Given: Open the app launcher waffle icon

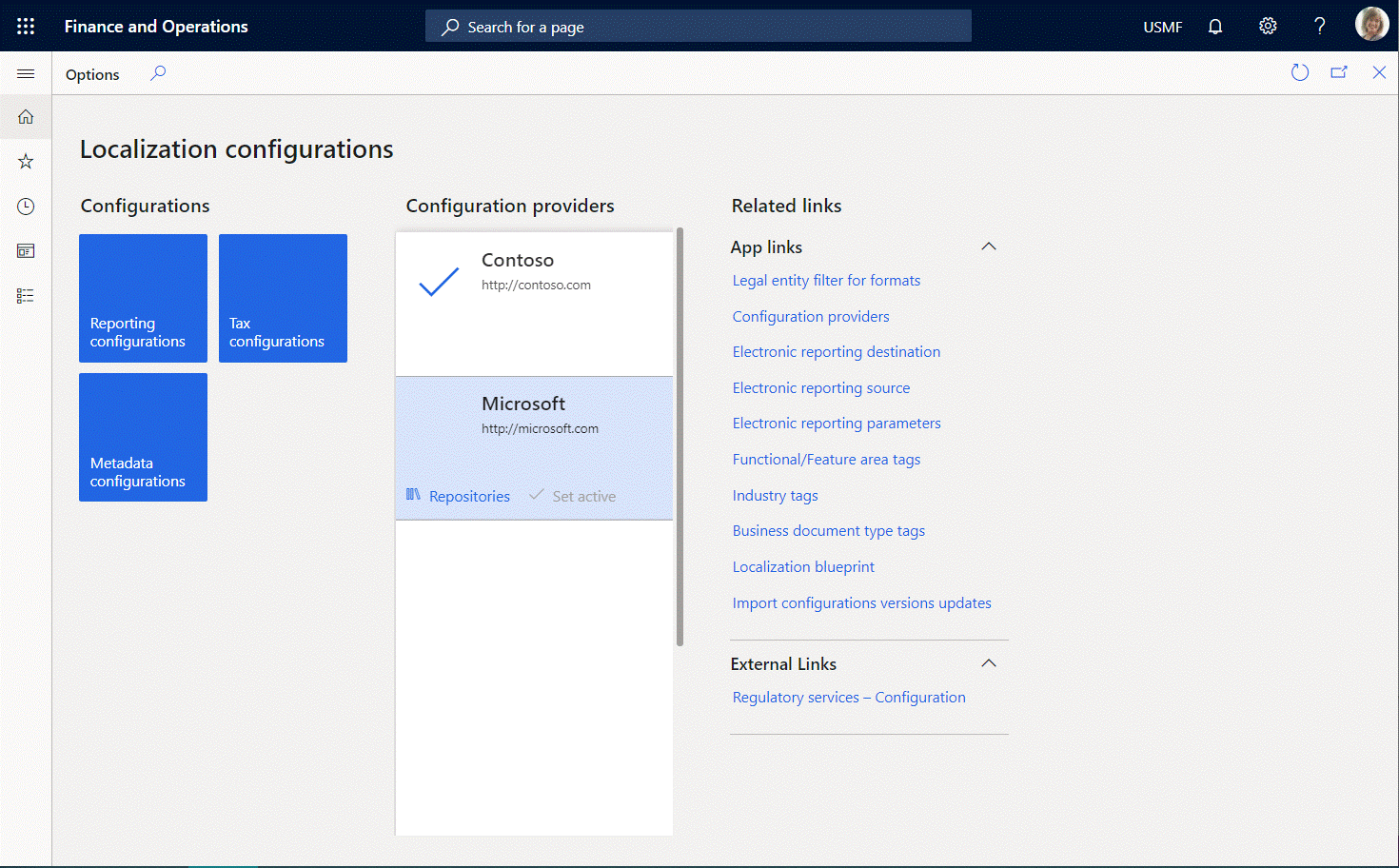Looking at the screenshot, I should (26, 27).
